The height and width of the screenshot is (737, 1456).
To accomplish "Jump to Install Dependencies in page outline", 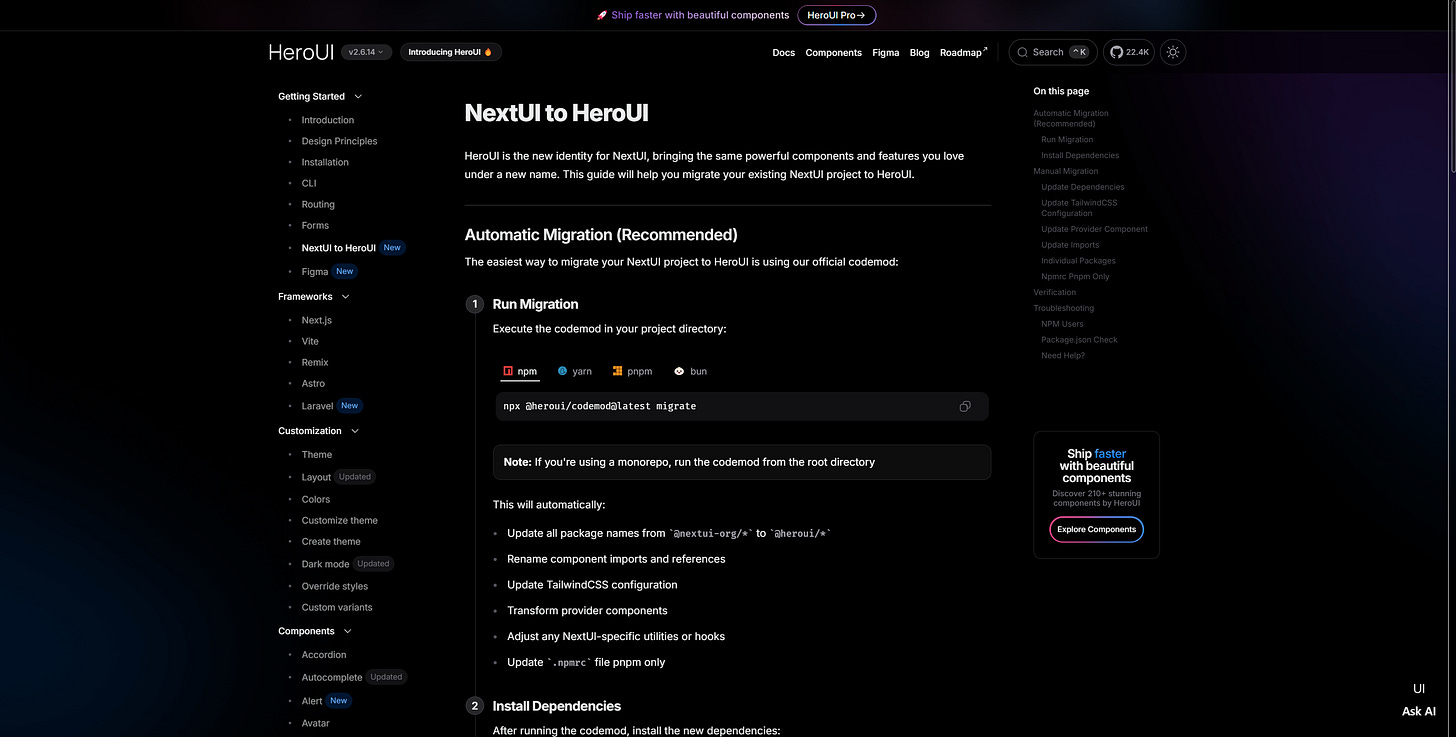I will (x=1080, y=155).
